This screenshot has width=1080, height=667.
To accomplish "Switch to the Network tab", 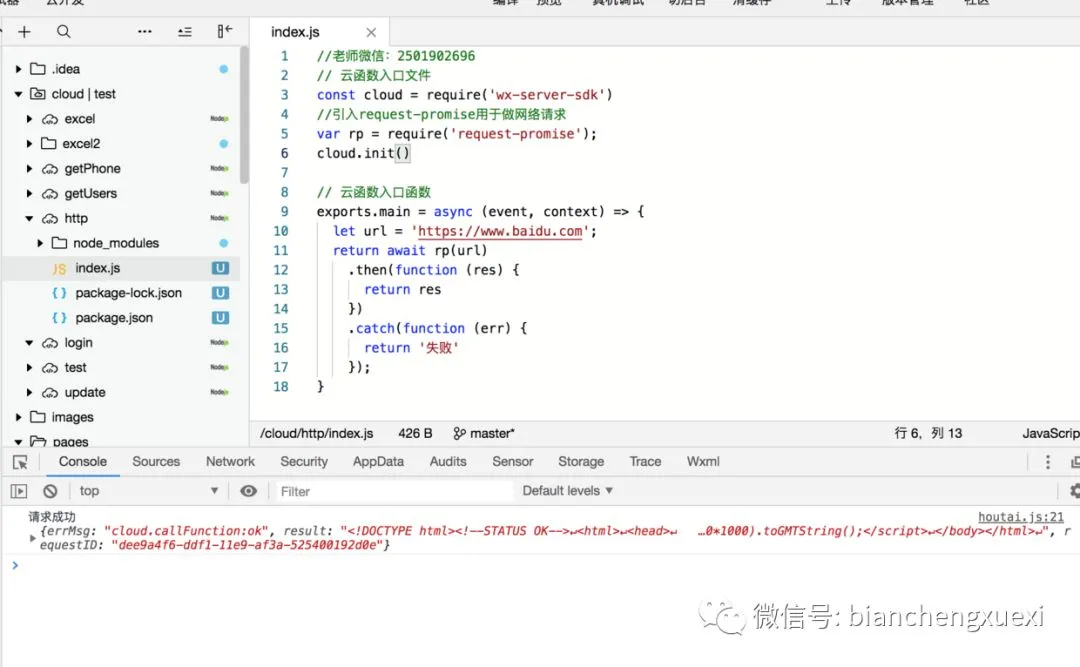I will click(230, 462).
